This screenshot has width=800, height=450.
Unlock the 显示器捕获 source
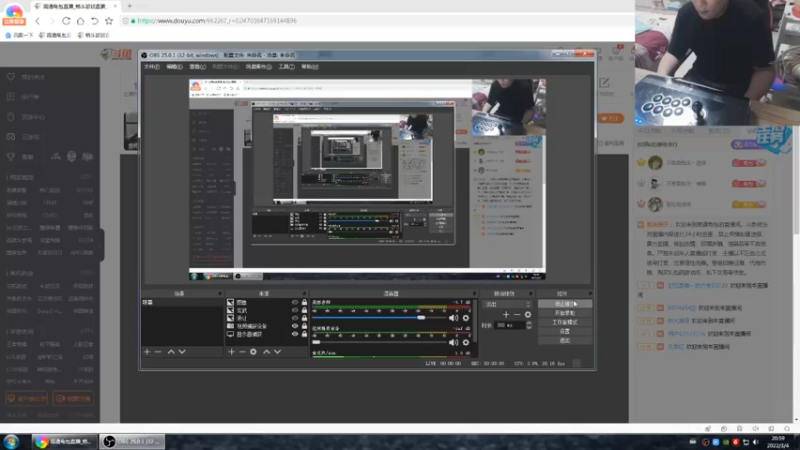pos(305,334)
